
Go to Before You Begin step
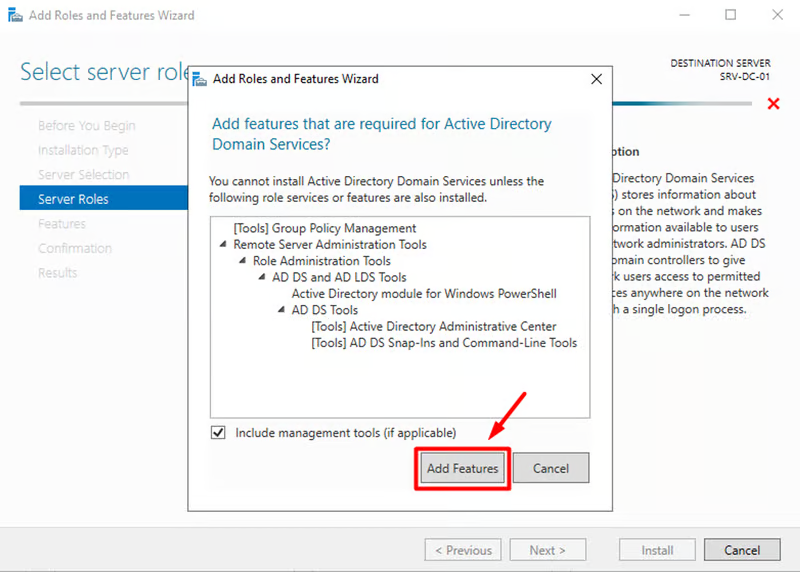point(86,126)
